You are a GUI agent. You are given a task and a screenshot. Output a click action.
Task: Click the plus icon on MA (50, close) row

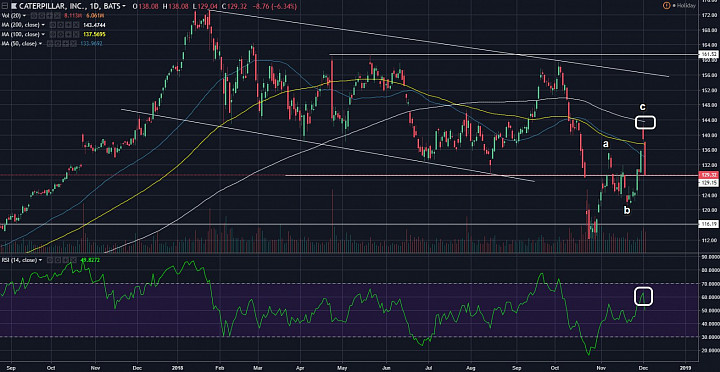tap(65, 44)
